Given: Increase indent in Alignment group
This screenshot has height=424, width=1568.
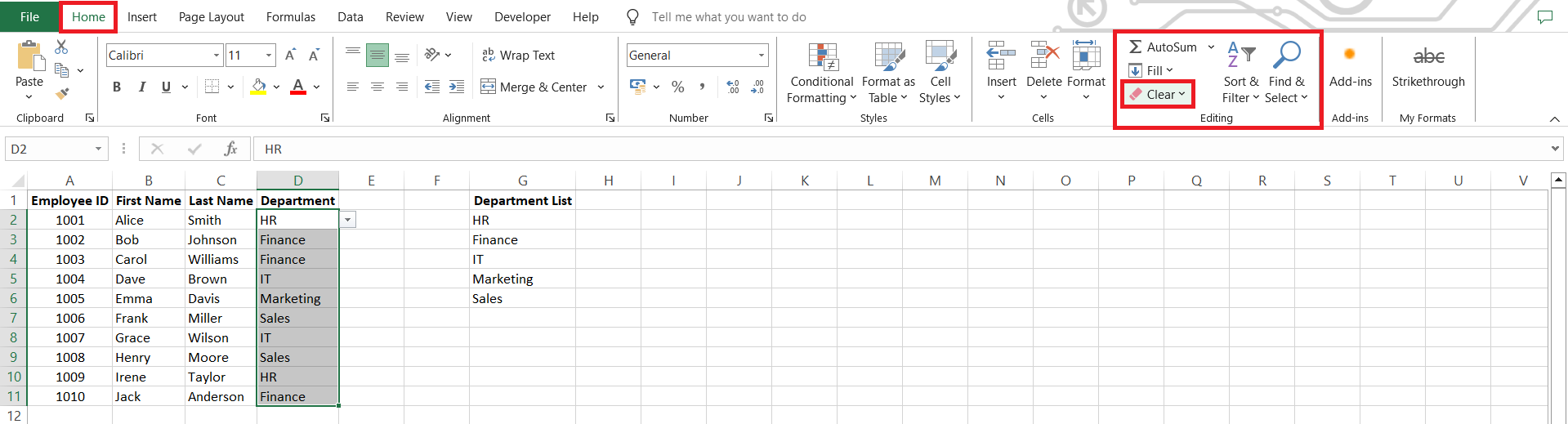Looking at the screenshot, I should [x=457, y=87].
